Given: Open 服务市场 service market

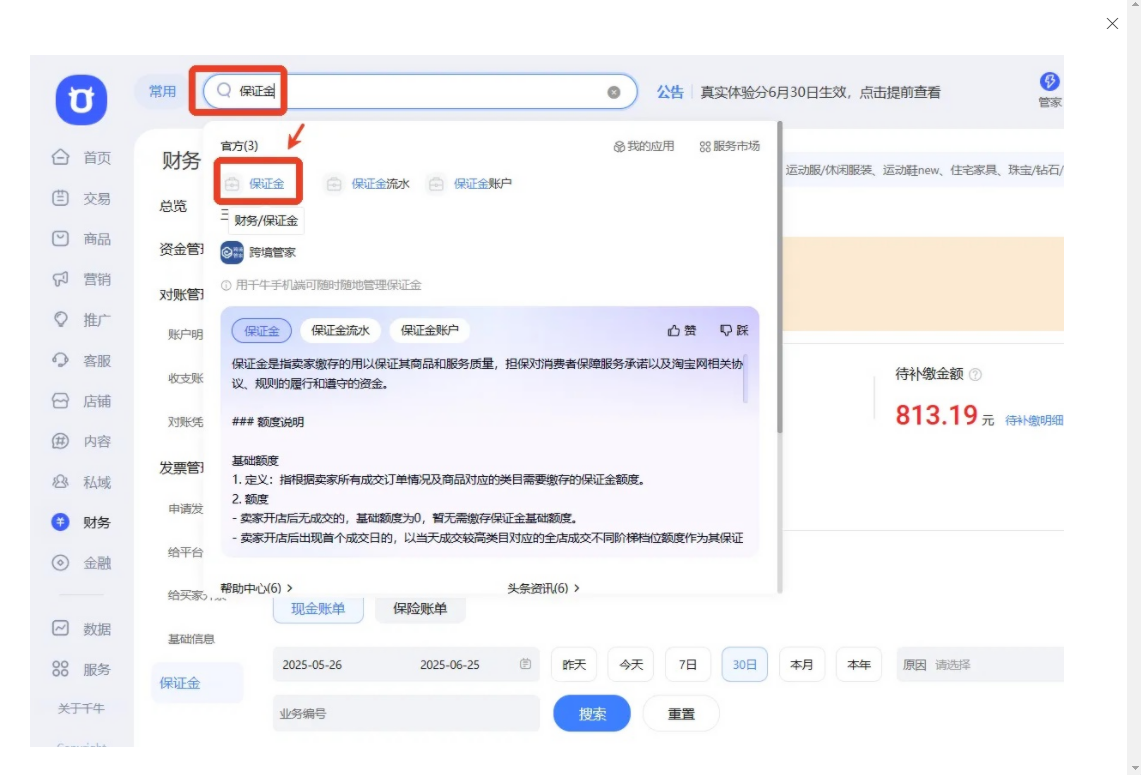Looking at the screenshot, I should coord(729,146).
